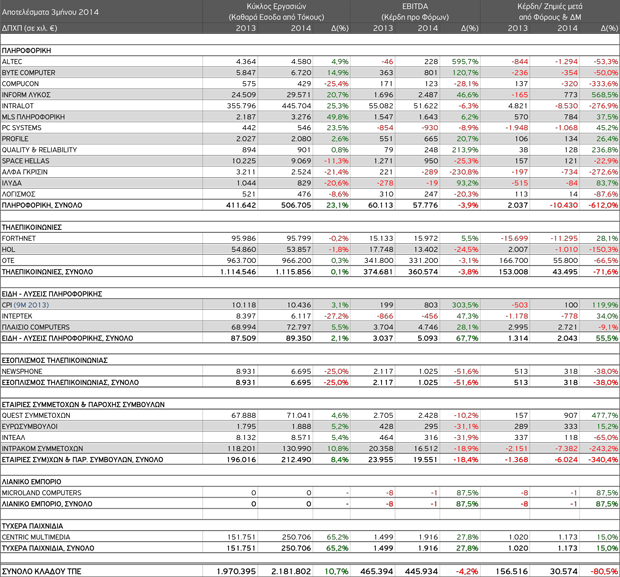620x577 pixels.
Task: Select the INFORM ΛΥΚΟΣ row label
Action: (26, 95)
